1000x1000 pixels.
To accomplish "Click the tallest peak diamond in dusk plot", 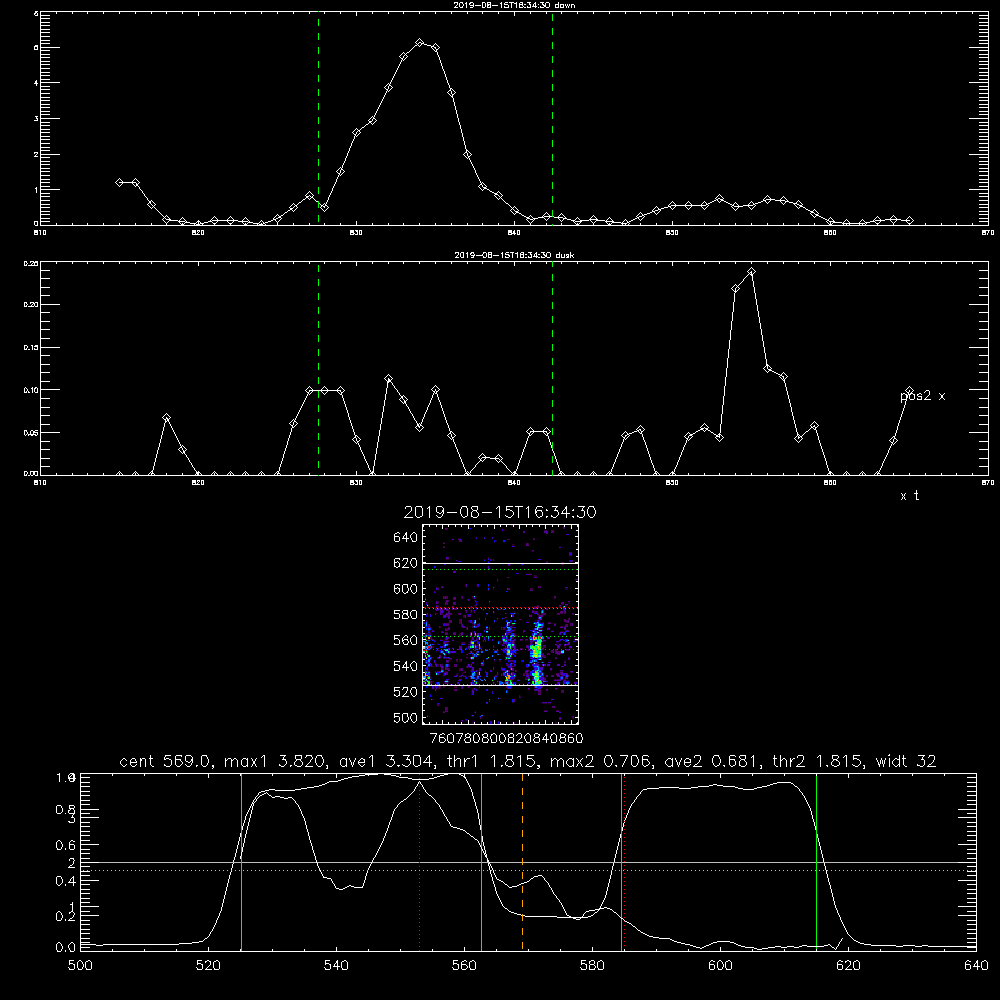I will point(751,272).
